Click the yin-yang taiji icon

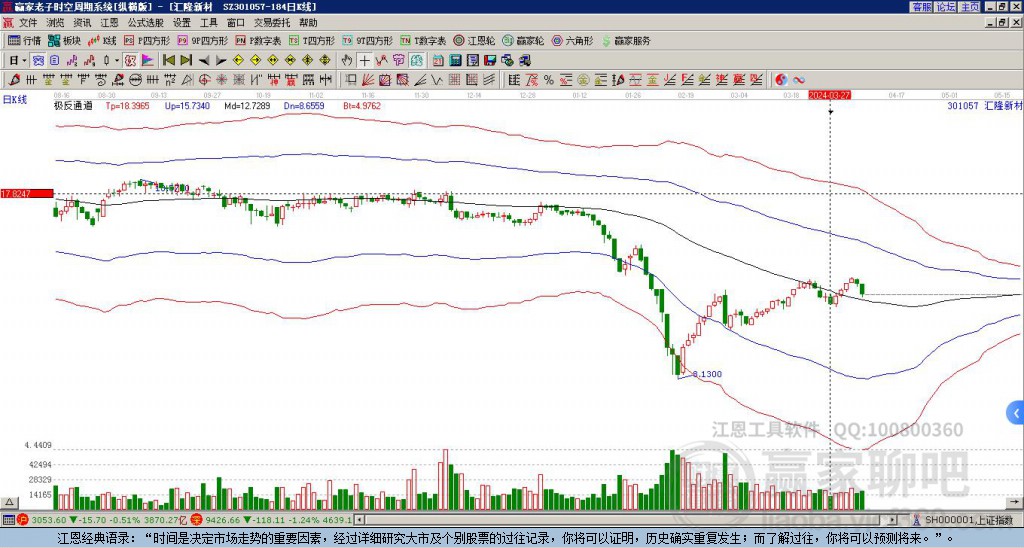click(782, 79)
